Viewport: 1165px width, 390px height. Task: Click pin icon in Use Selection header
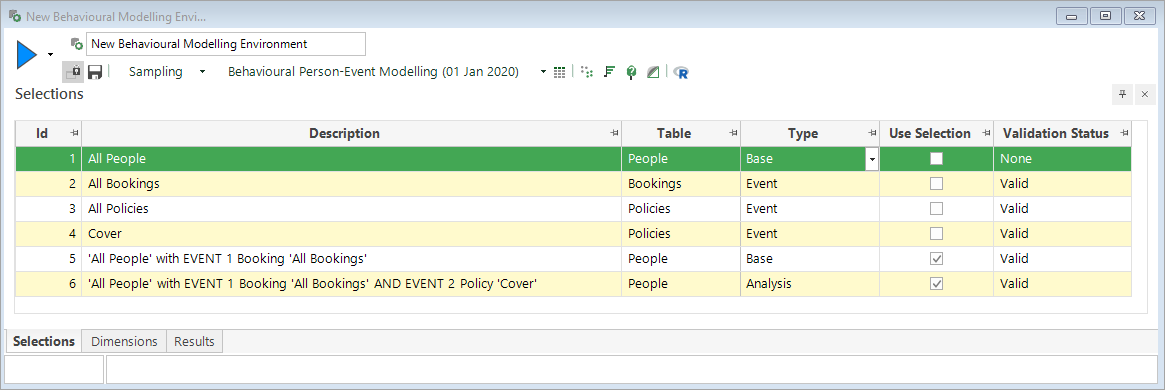[x=986, y=133]
